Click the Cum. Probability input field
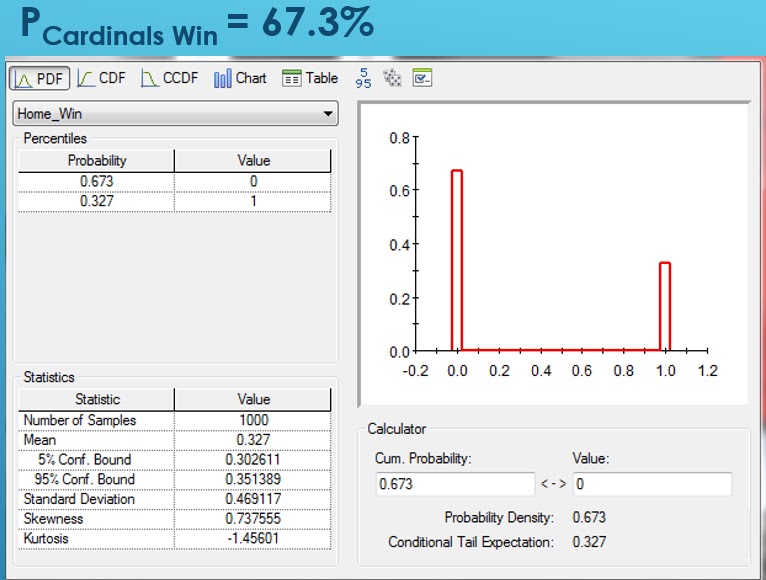Viewport: 766px width, 580px height. click(x=455, y=484)
